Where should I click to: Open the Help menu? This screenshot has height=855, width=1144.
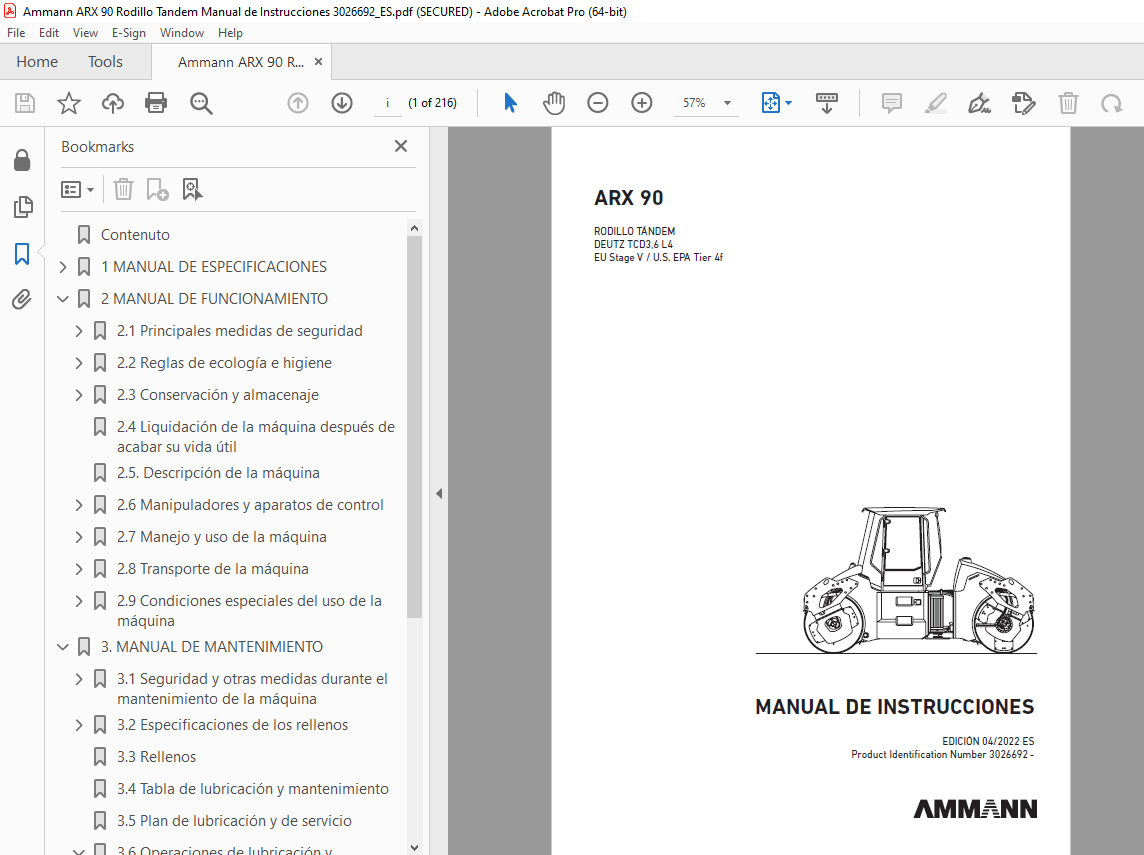point(231,33)
